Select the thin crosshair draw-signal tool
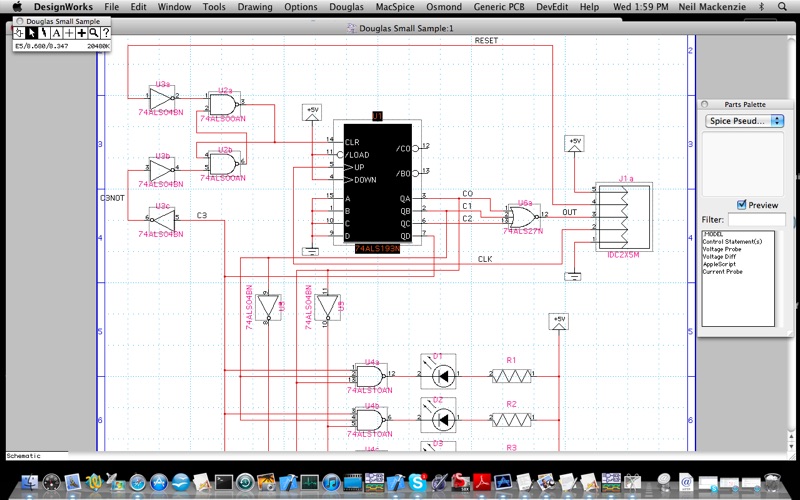Image resolution: width=800 pixels, height=500 pixels. pos(68,33)
